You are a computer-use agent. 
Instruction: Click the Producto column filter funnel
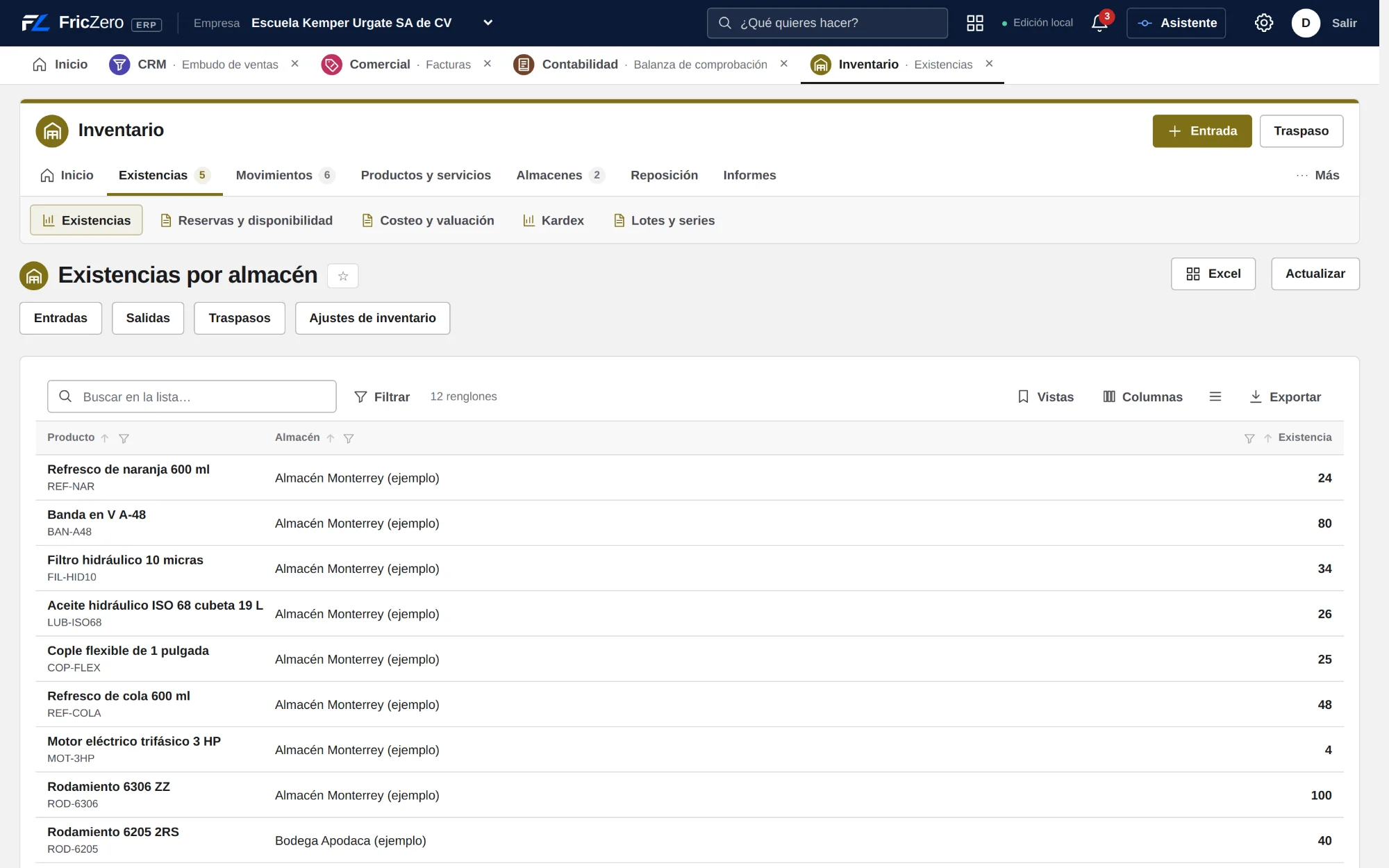124,438
